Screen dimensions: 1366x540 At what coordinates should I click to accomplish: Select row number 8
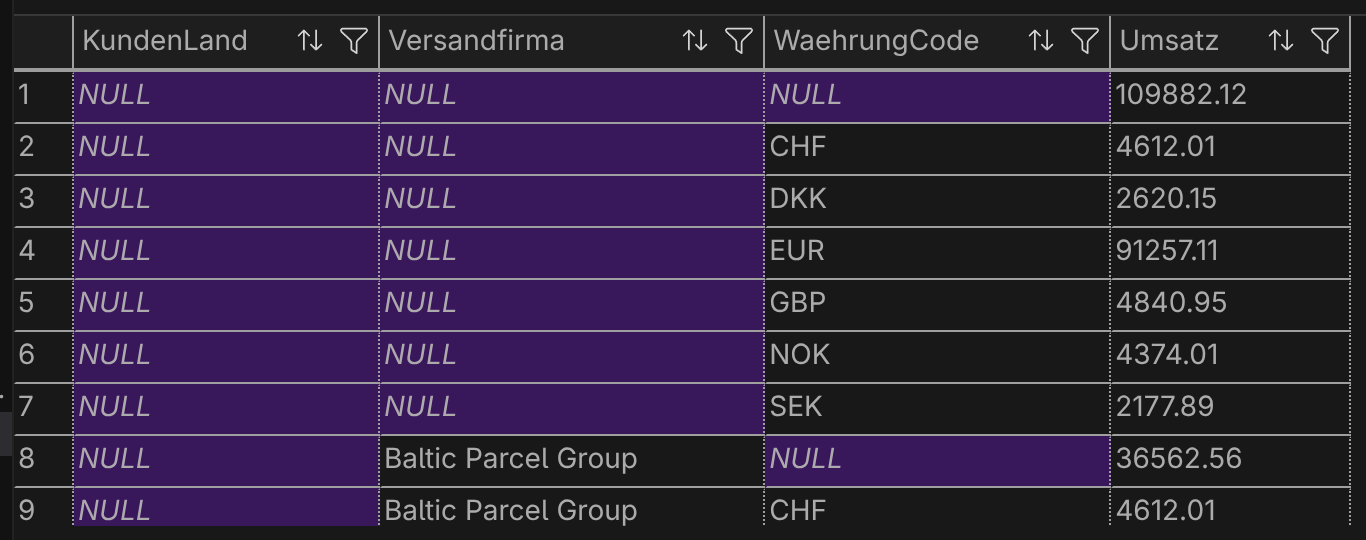coord(27,459)
